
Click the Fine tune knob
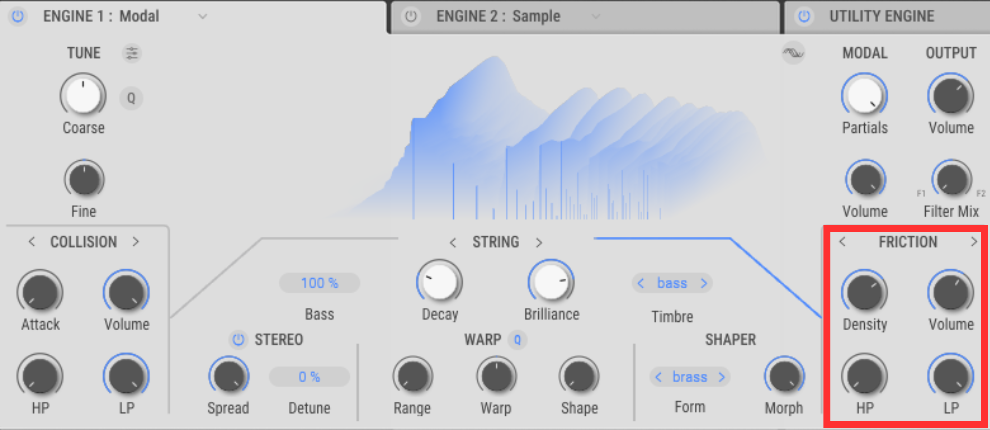[x=84, y=179]
